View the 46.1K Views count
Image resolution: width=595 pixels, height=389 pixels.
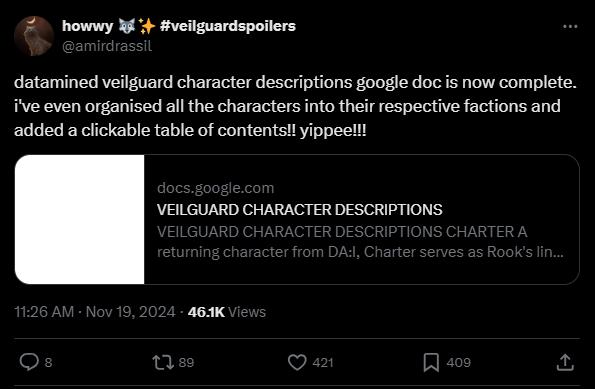pyautogui.click(x=227, y=312)
